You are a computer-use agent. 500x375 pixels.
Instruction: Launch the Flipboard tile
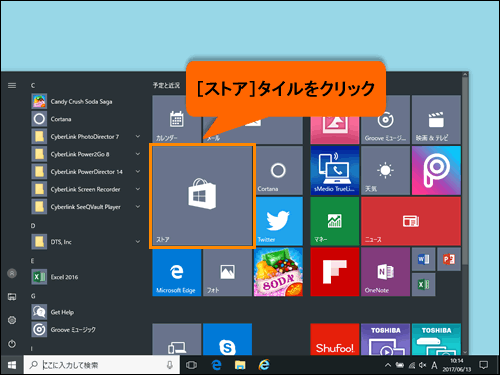click(335, 272)
